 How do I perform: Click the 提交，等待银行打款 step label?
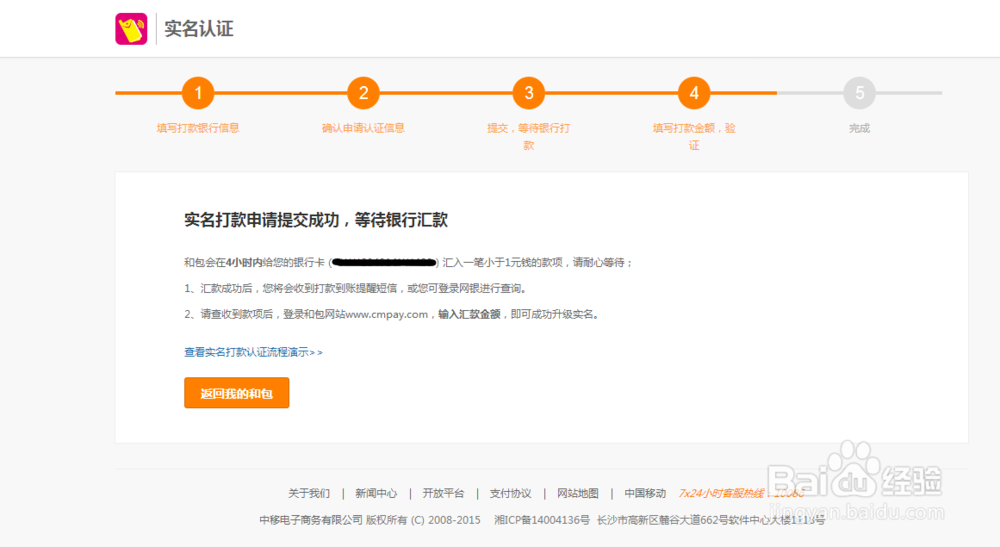click(529, 136)
